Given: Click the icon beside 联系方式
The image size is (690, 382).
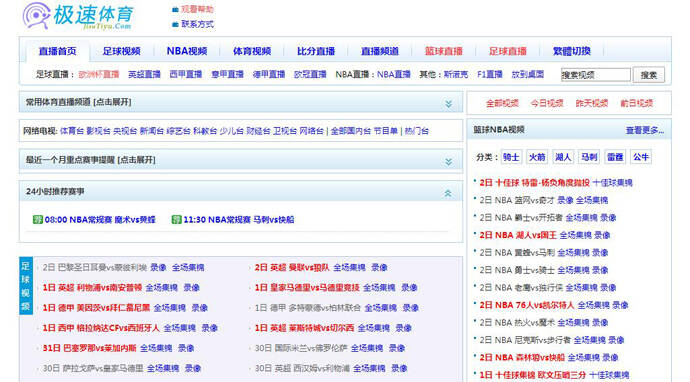Looking at the screenshot, I should 175,24.
